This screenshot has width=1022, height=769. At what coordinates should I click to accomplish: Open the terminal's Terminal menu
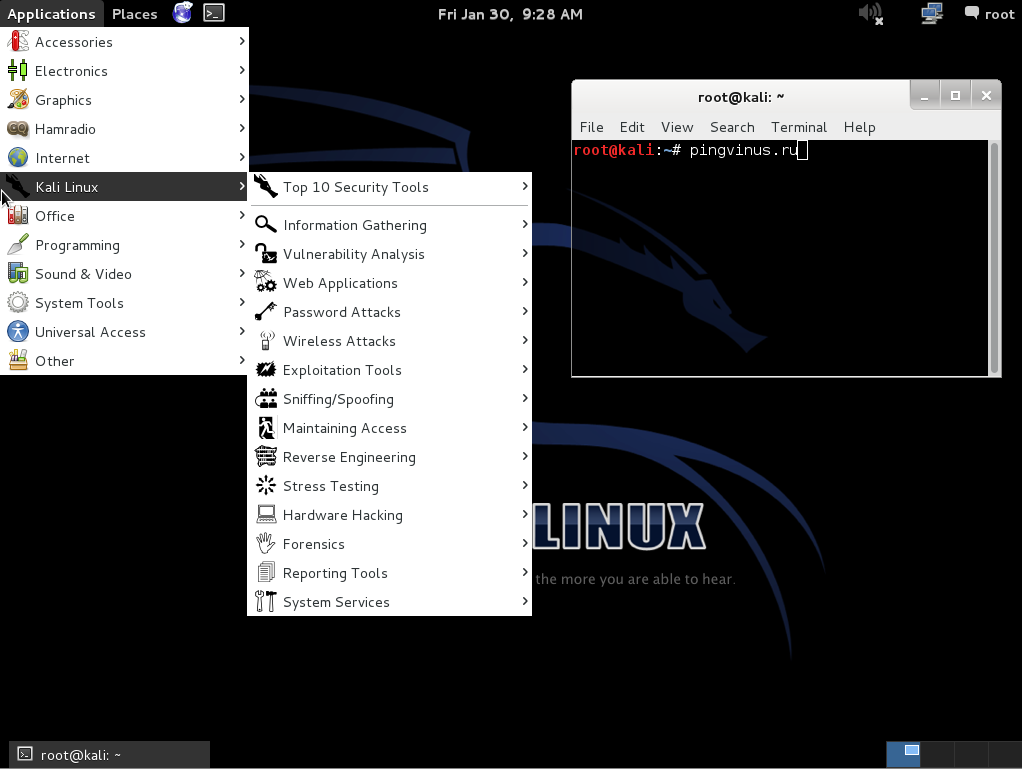pos(798,127)
